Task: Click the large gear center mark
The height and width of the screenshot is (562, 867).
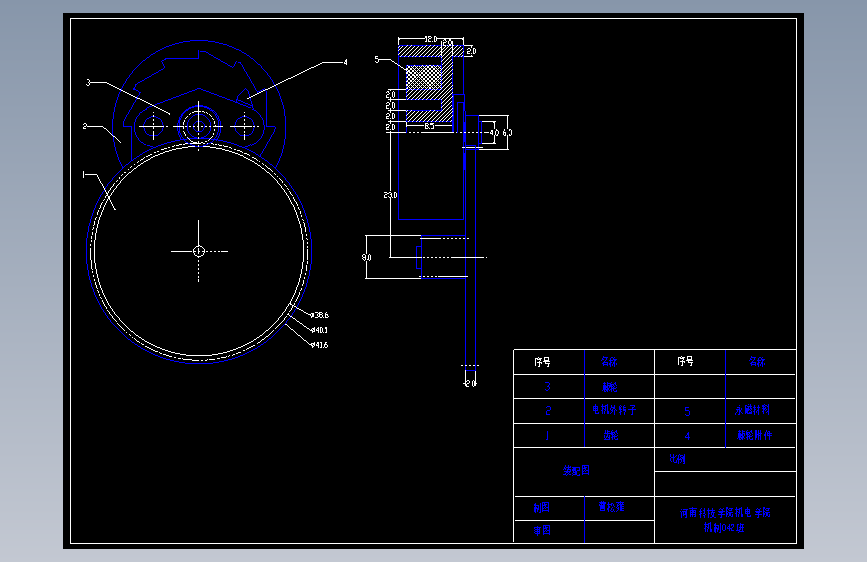Action: [x=199, y=251]
